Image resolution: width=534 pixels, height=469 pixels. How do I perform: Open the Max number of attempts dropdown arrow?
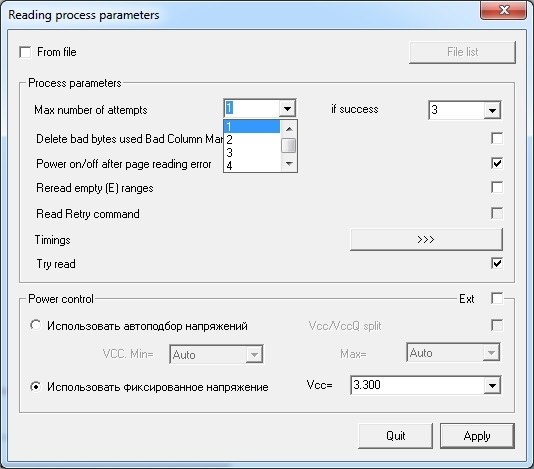(287, 109)
